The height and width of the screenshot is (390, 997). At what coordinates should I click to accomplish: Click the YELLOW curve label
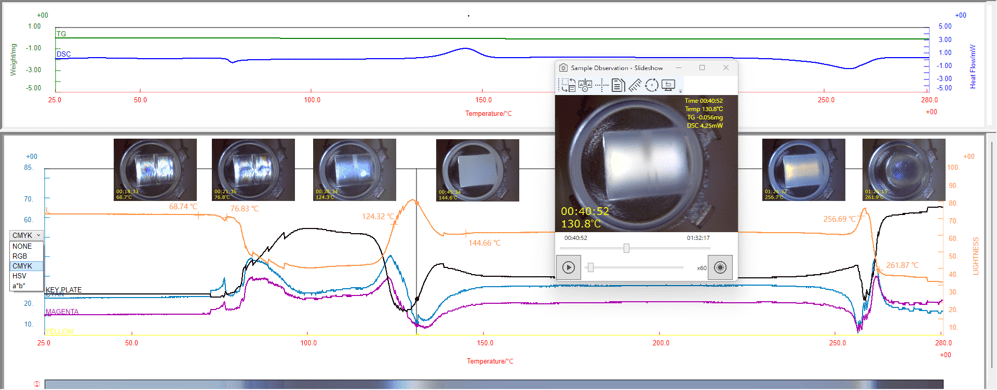(59, 331)
